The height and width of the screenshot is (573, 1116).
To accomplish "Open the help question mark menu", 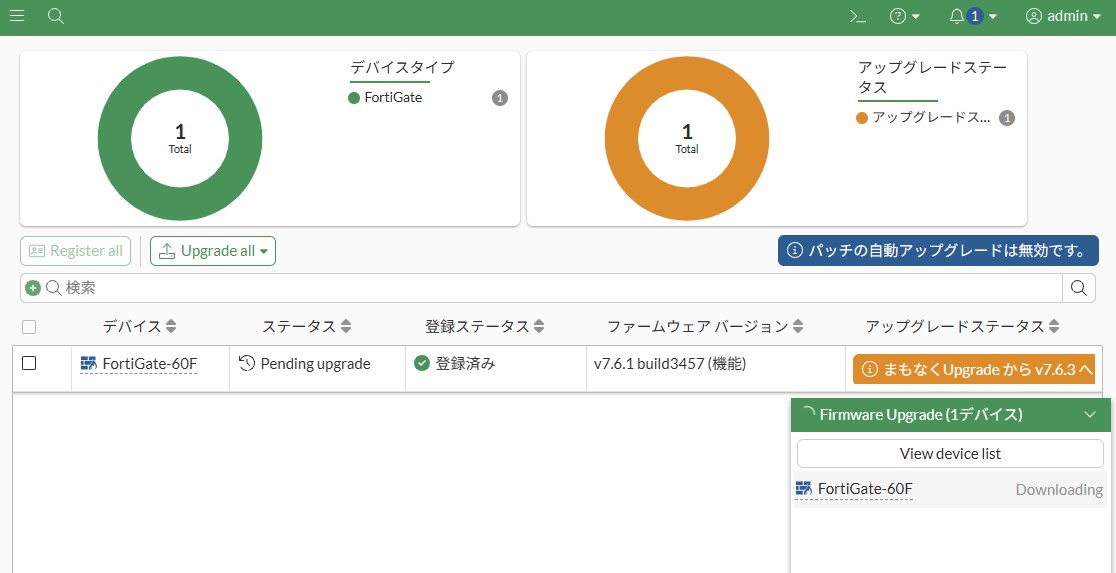I will [x=904, y=16].
